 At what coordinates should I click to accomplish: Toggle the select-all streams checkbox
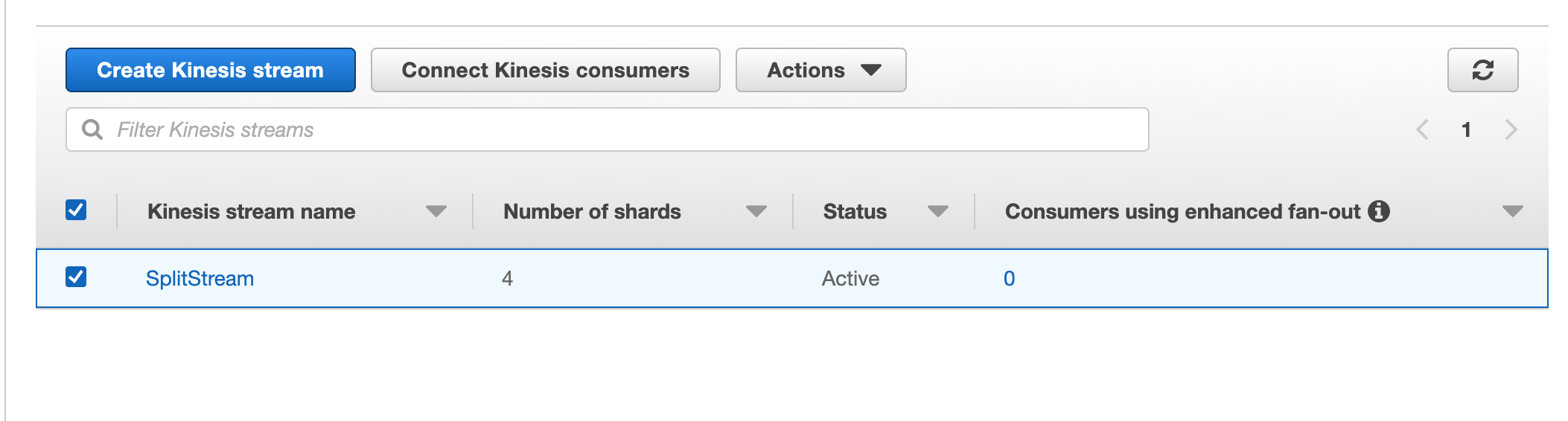76,210
